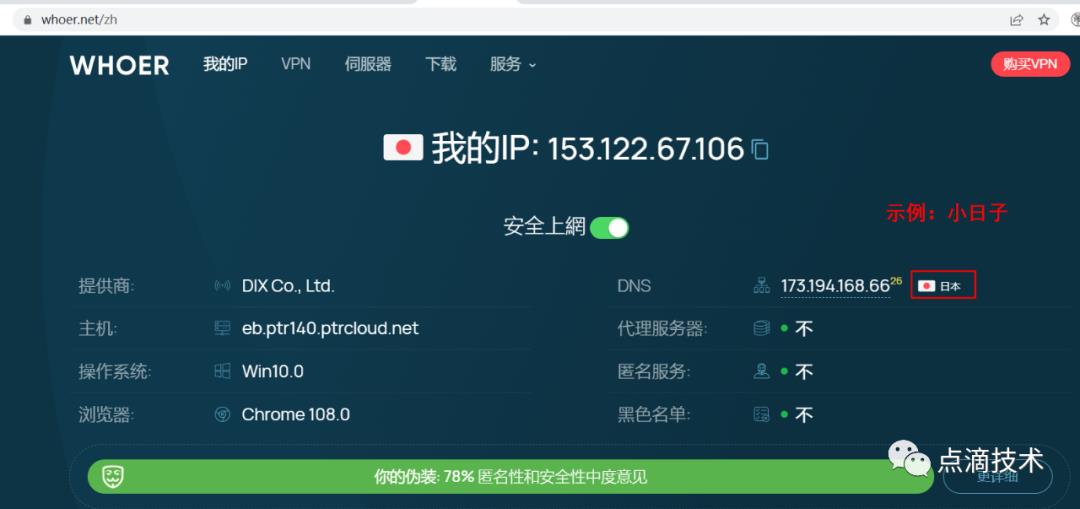Click the anonymizer icon in 匿名服务 row
This screenshot has height=509, width=1080.
click(762, 371)
